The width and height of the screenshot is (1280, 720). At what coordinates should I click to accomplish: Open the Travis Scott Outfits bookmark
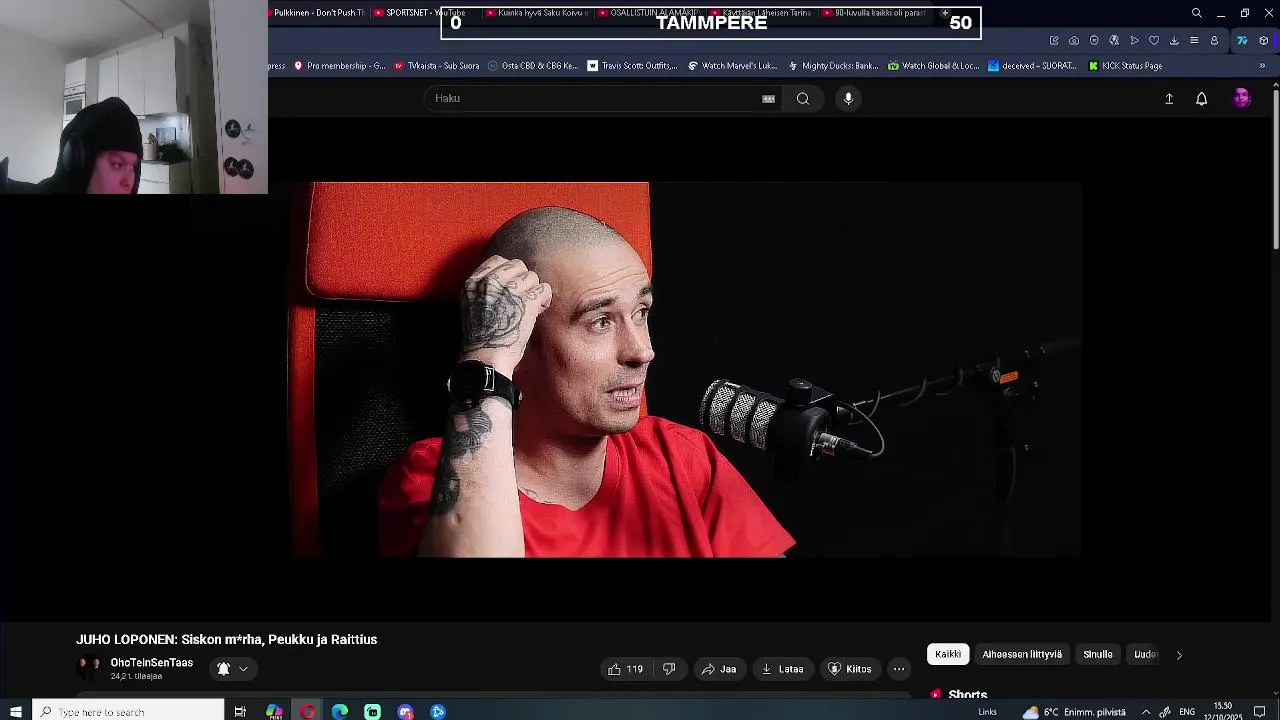[x=632, y=66]
